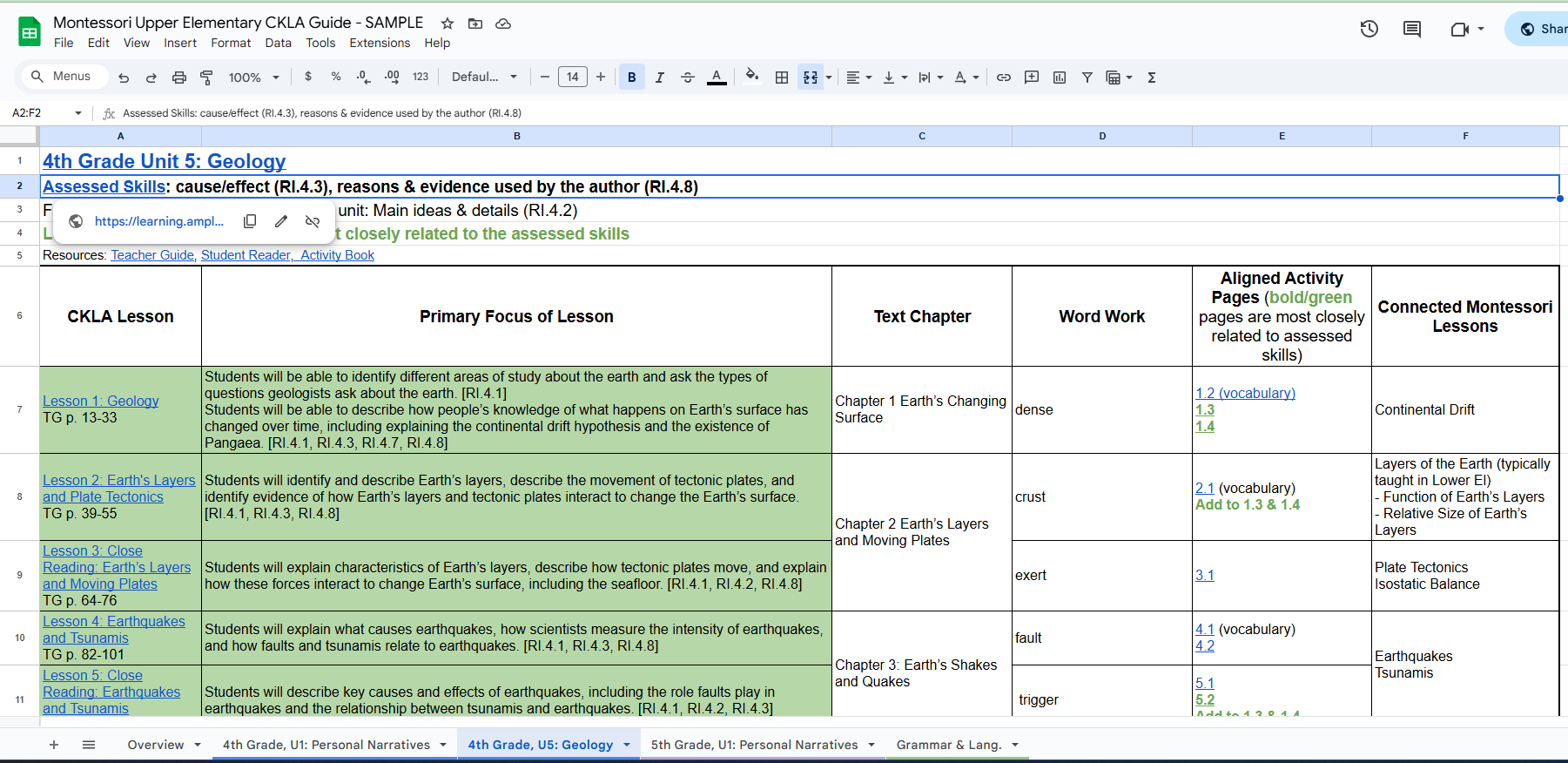The image size is (1568, 763).
Task: Copy link using the popup copy icon
Action: 250,221
